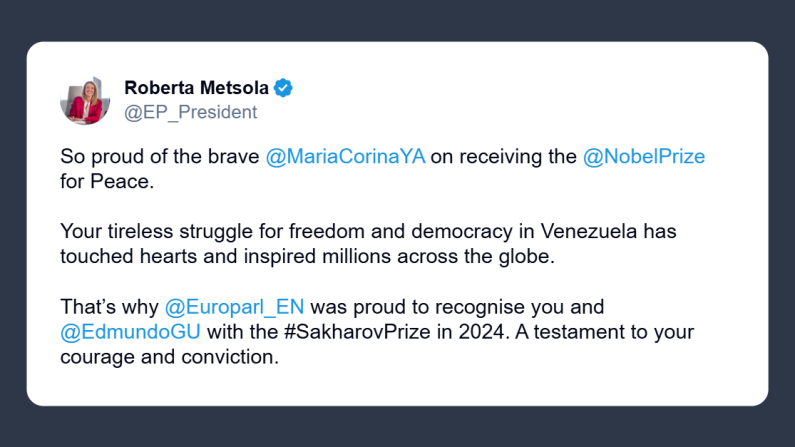Image resolution: width=795 pixels, height=447 pixels.
Task: Click the words "for Peace."
Action: [x=108, y=183]
